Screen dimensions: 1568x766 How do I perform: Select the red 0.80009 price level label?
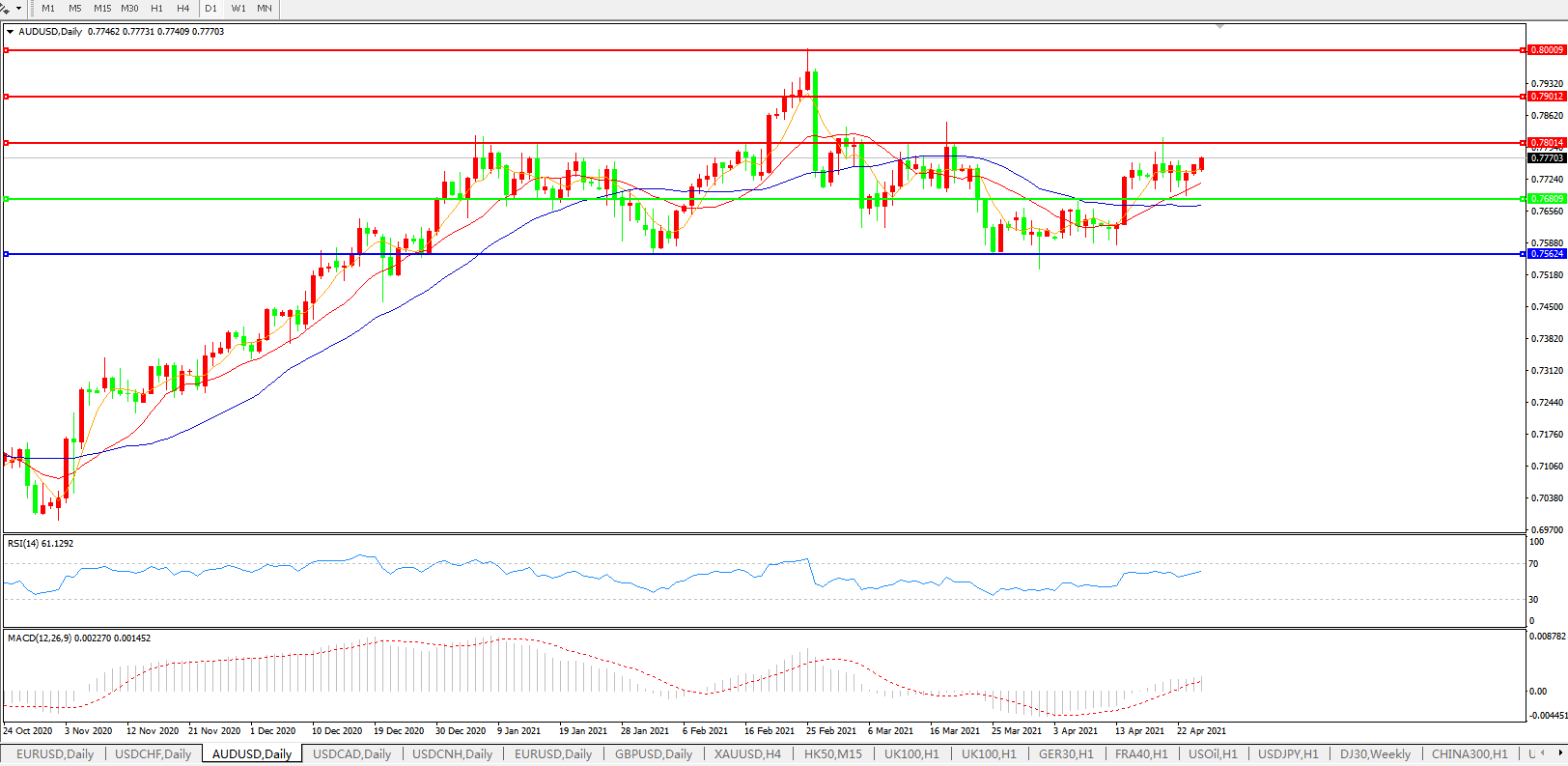tap(1547, 50)
